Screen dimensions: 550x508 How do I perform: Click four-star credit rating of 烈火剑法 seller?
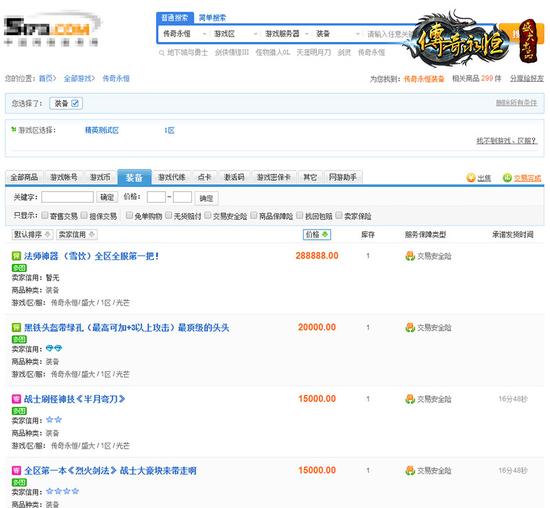pyautogui.click(x=62, y=491)
